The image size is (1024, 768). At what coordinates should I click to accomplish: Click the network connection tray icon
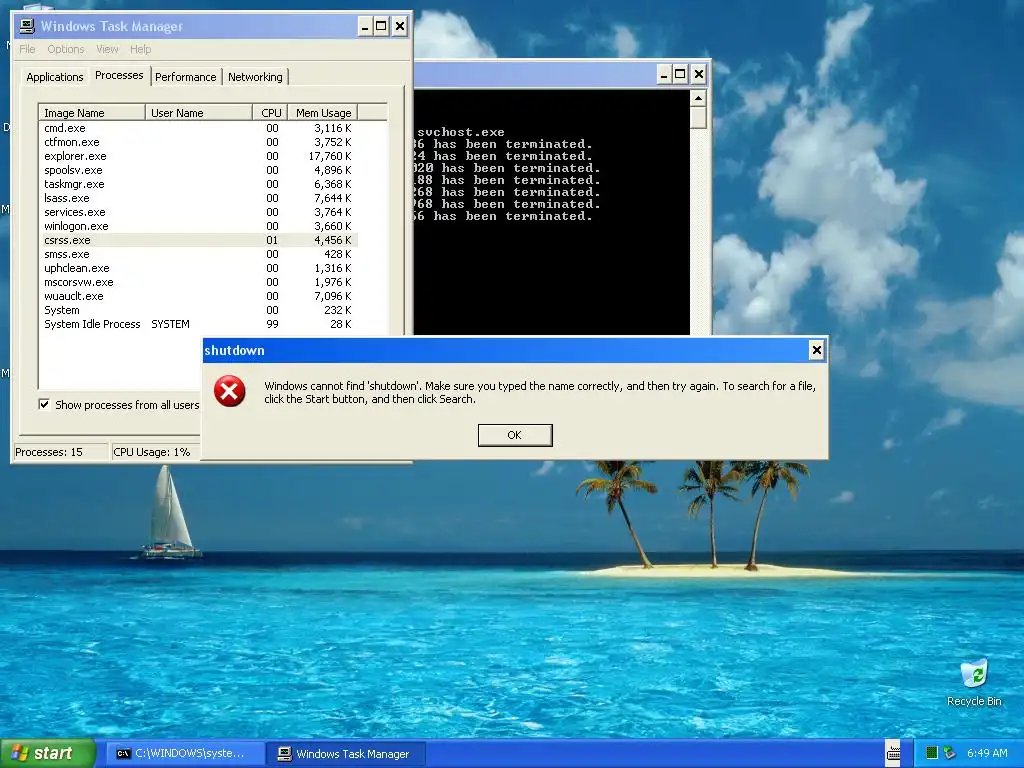(950, 753)
